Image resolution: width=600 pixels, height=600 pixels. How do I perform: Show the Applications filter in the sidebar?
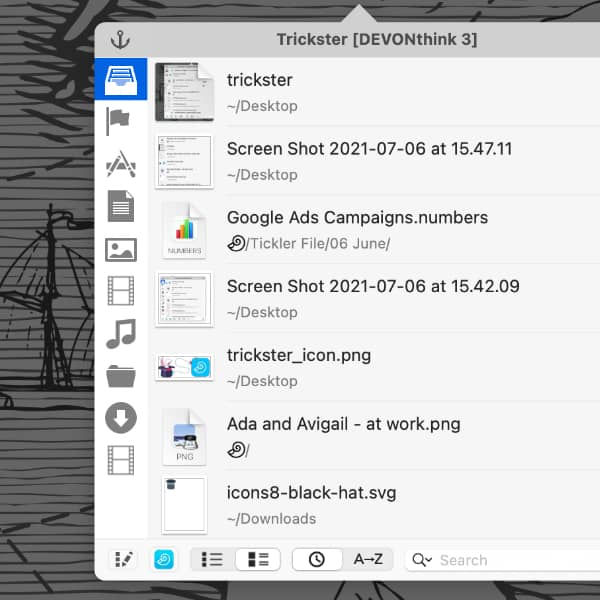[x=121, y=164]
